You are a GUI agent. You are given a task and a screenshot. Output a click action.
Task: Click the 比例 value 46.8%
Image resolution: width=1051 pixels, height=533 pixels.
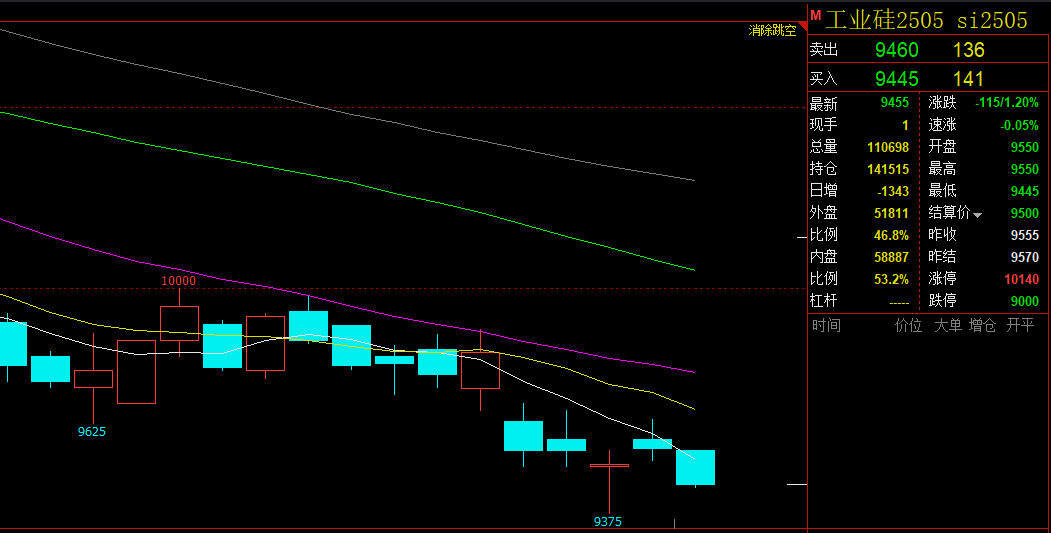[x=891, y=235]
